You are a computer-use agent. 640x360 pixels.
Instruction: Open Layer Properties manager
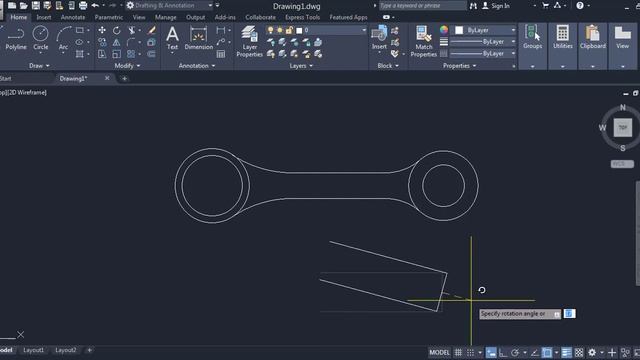(x=249, y=41)
